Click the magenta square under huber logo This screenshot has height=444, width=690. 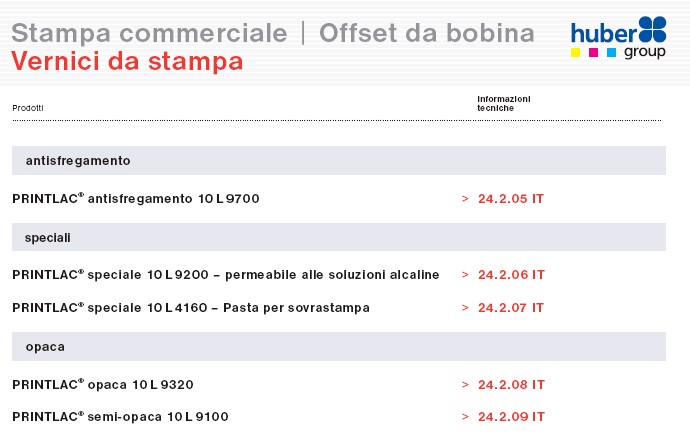tap(593, 53)
